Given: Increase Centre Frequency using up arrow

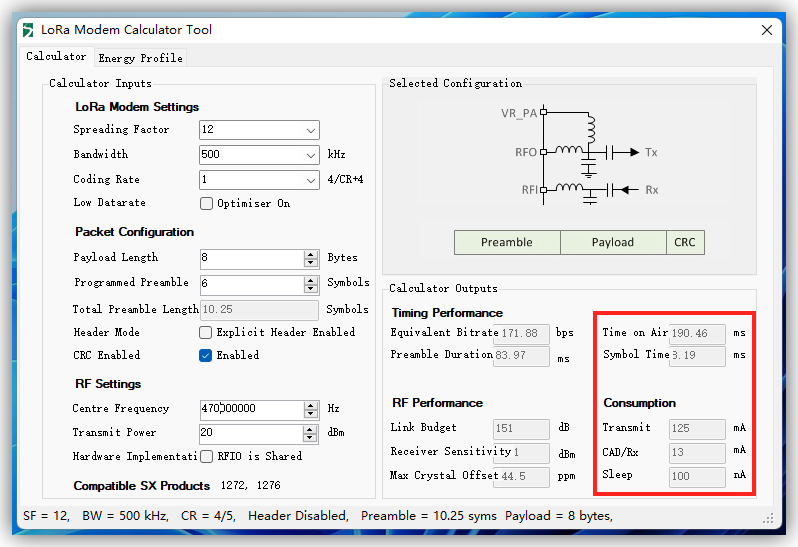Looking at the screenshot, I should point(311,405).
